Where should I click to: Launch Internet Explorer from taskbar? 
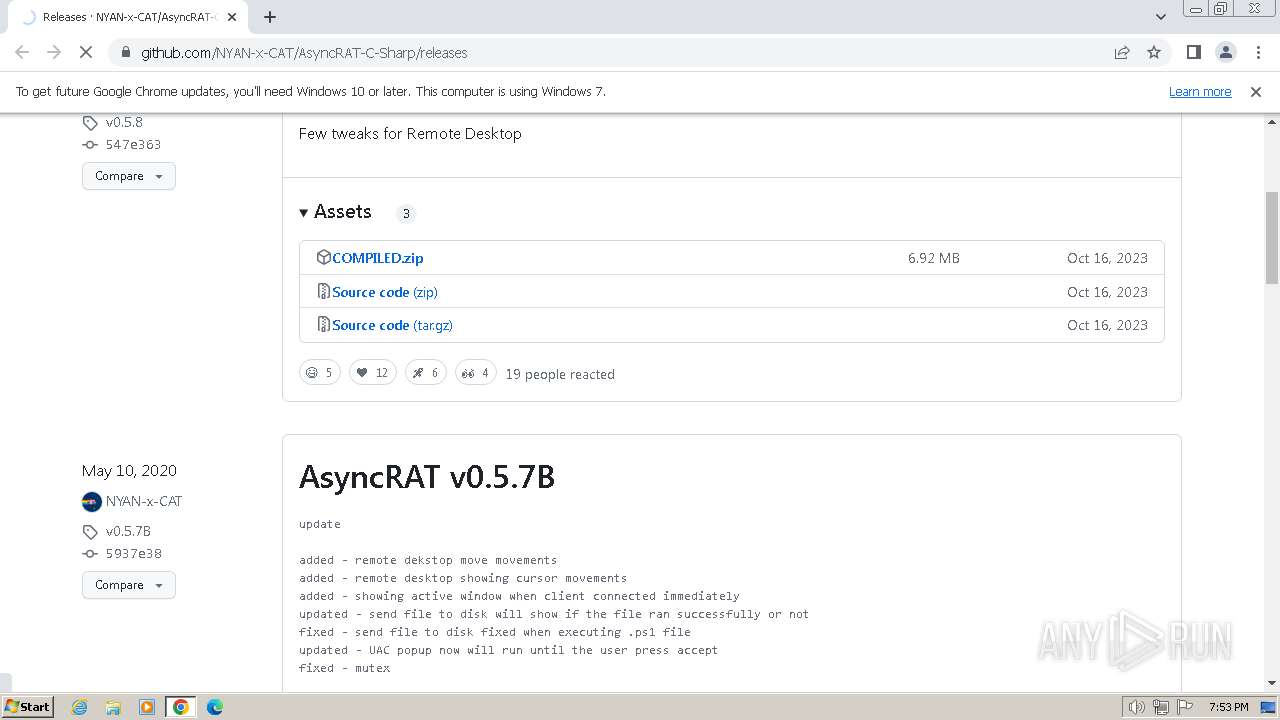coord(80,707)
